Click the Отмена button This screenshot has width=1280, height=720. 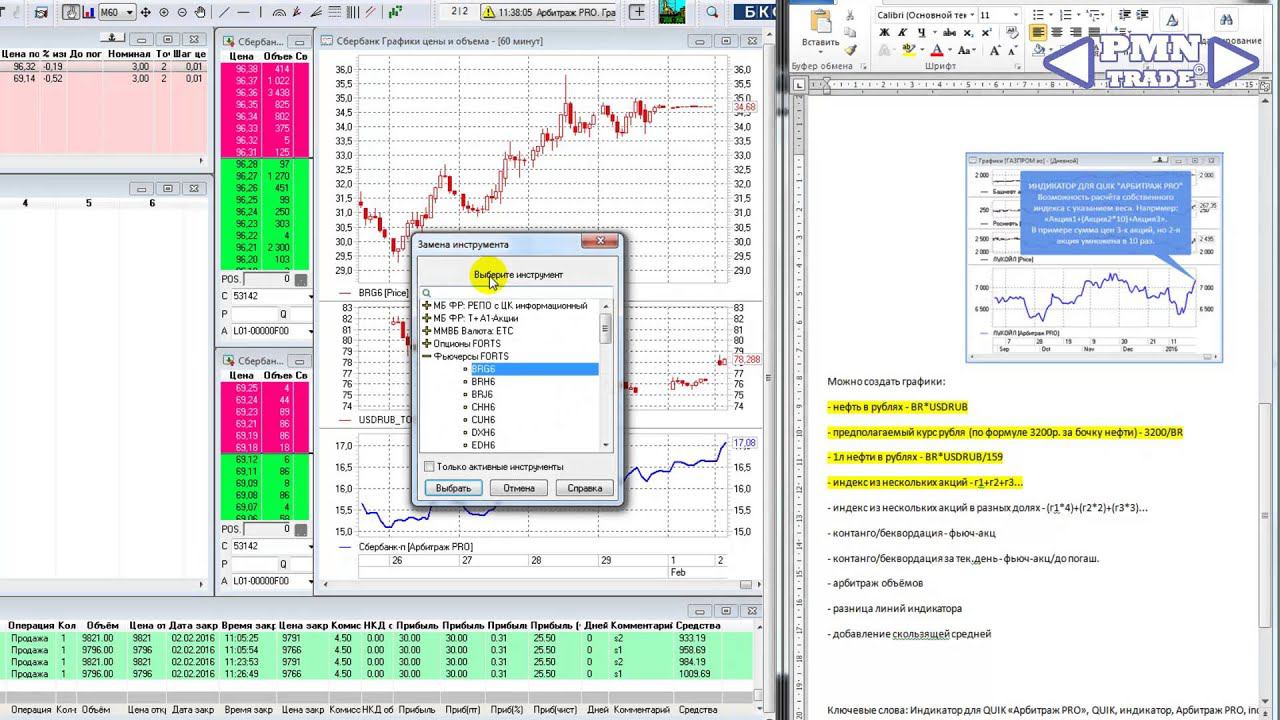[x=519, y=488]
